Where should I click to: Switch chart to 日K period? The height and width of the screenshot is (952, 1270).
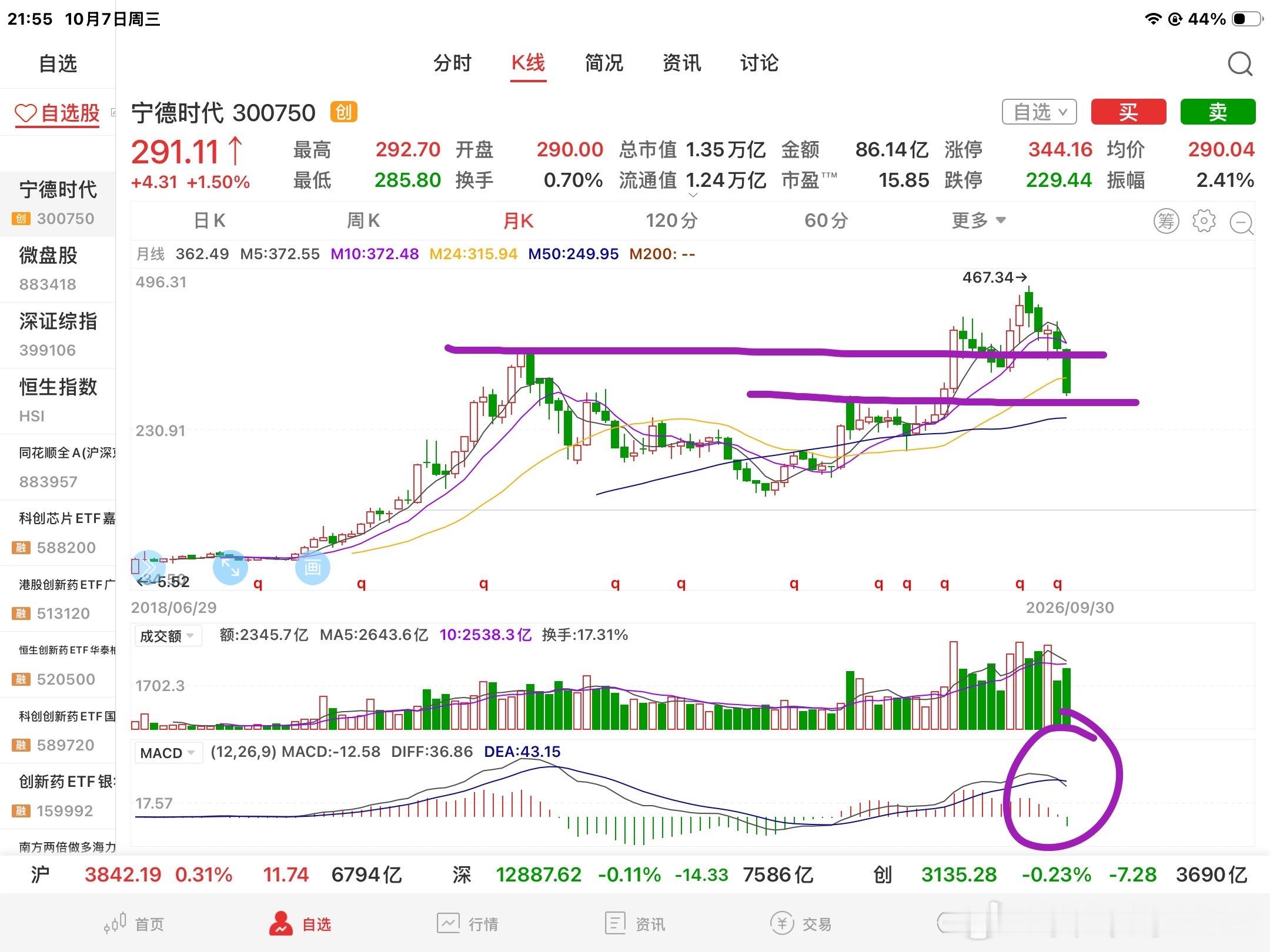(209, 221)
